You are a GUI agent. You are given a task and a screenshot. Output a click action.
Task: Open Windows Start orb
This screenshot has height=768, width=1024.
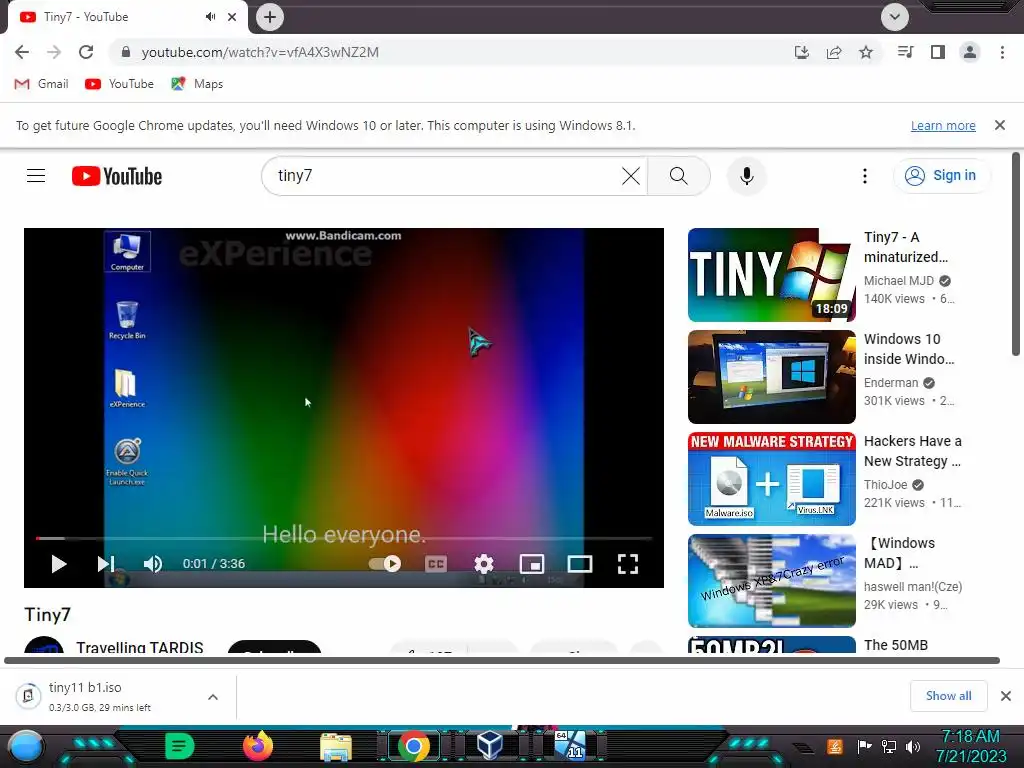coord(26,746)
